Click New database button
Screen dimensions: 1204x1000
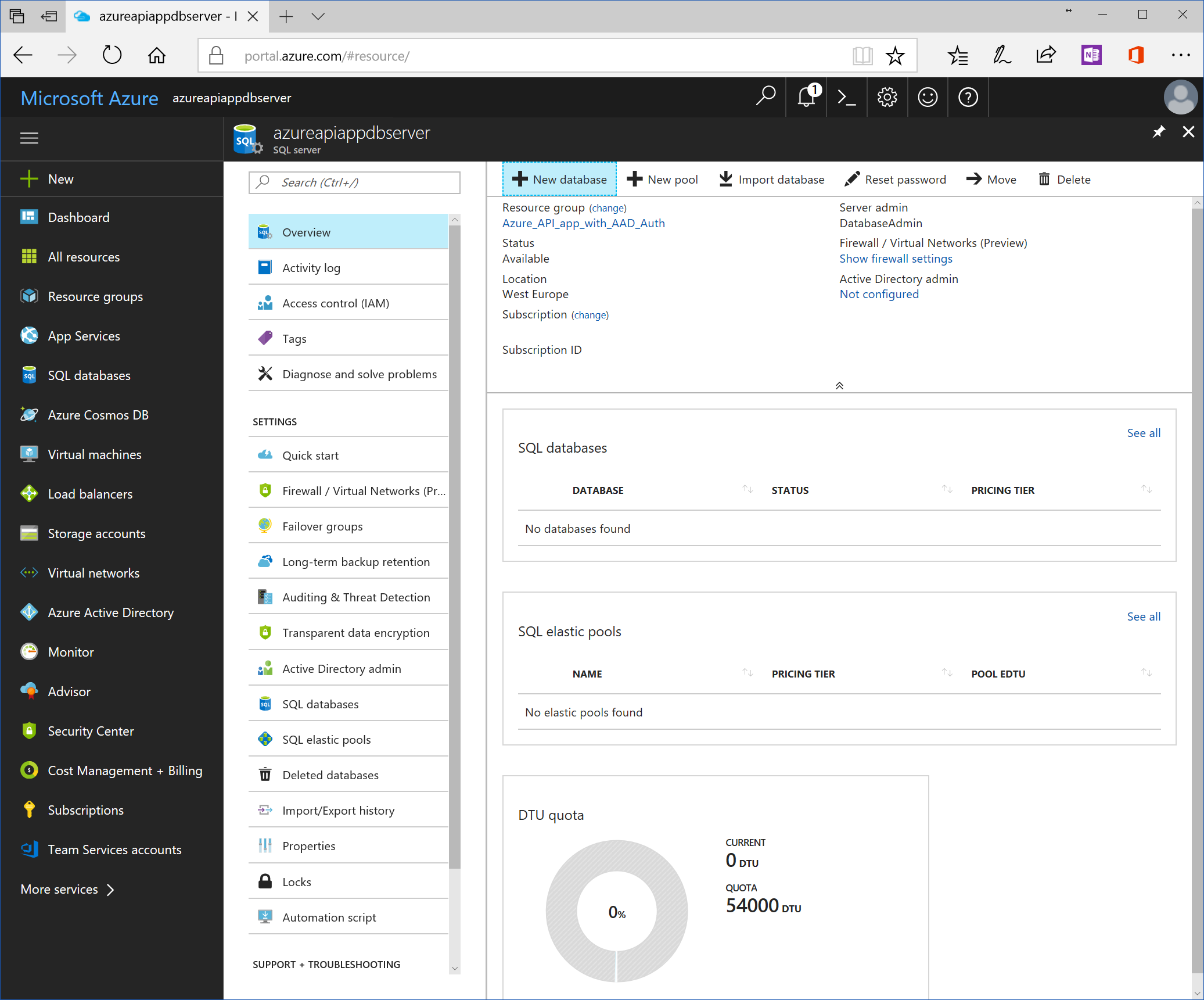[559, 180]
